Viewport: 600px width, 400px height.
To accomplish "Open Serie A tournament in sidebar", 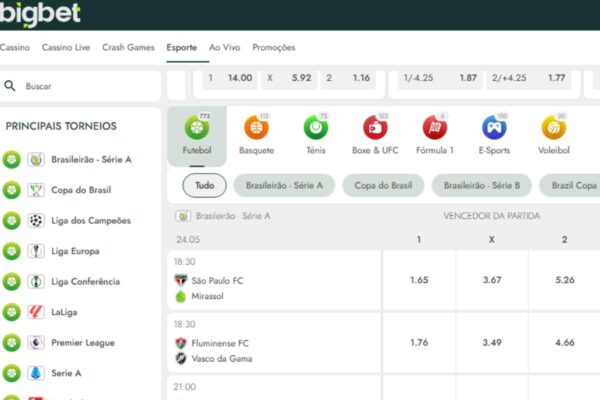I will pos(66,373).
